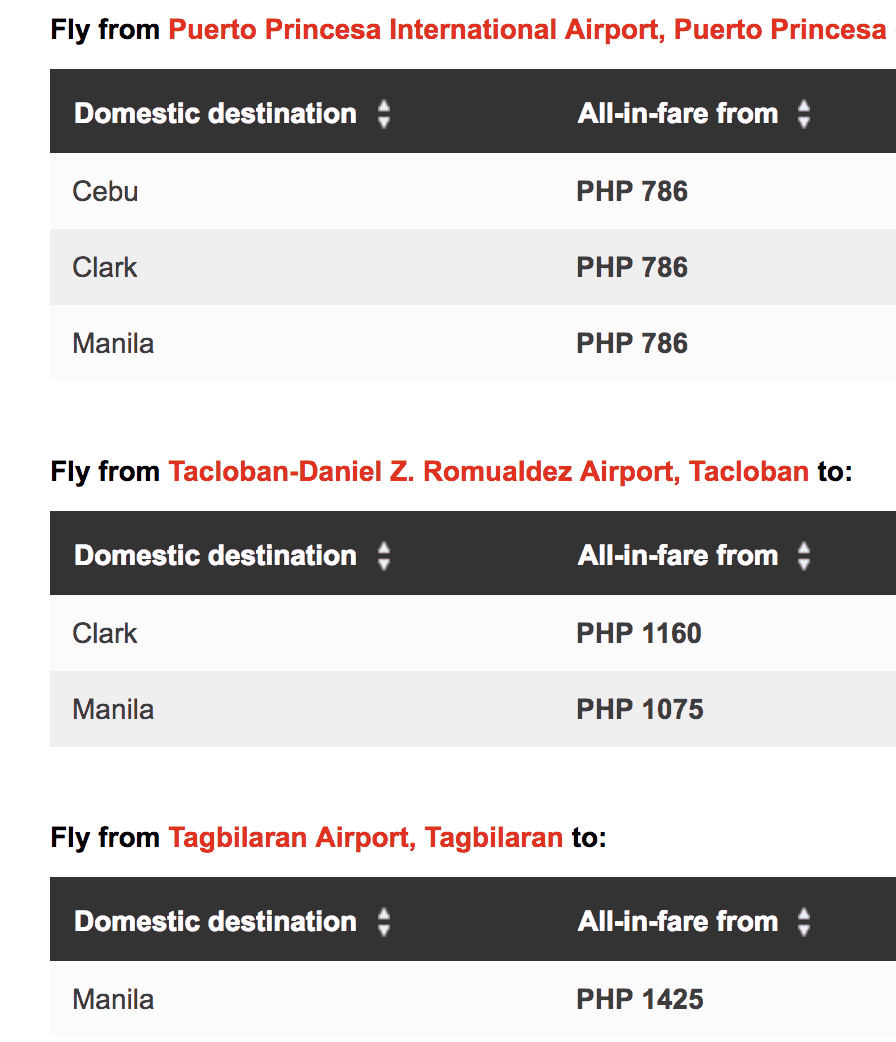Select Manila destination under Puerto Princesa flights
896x1042 pixels.
(113, 343)
